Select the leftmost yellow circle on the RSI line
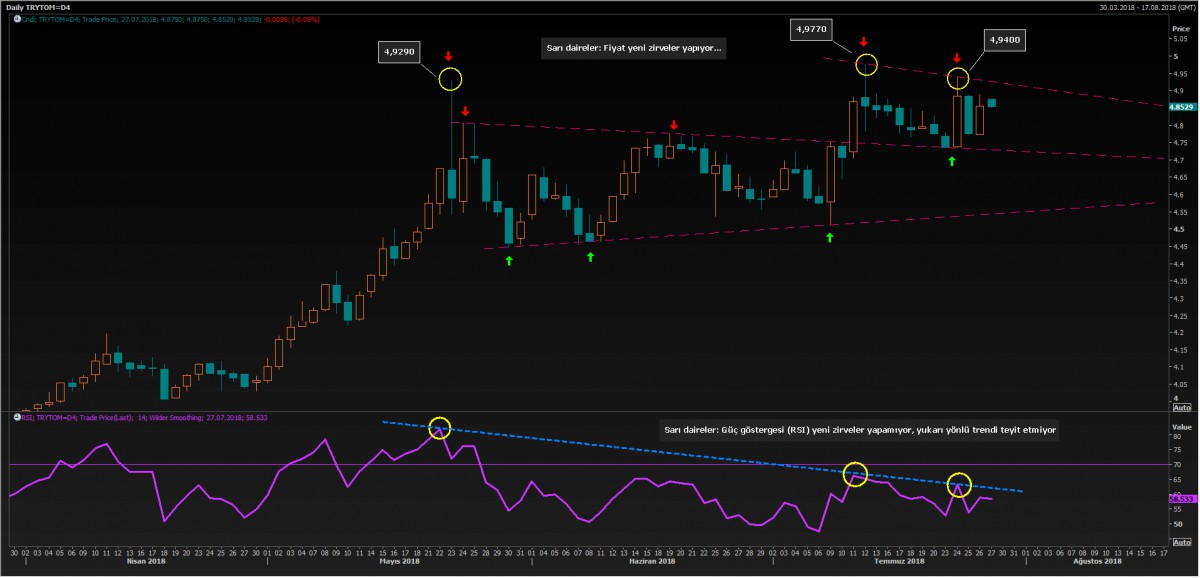 pos(440,429)
